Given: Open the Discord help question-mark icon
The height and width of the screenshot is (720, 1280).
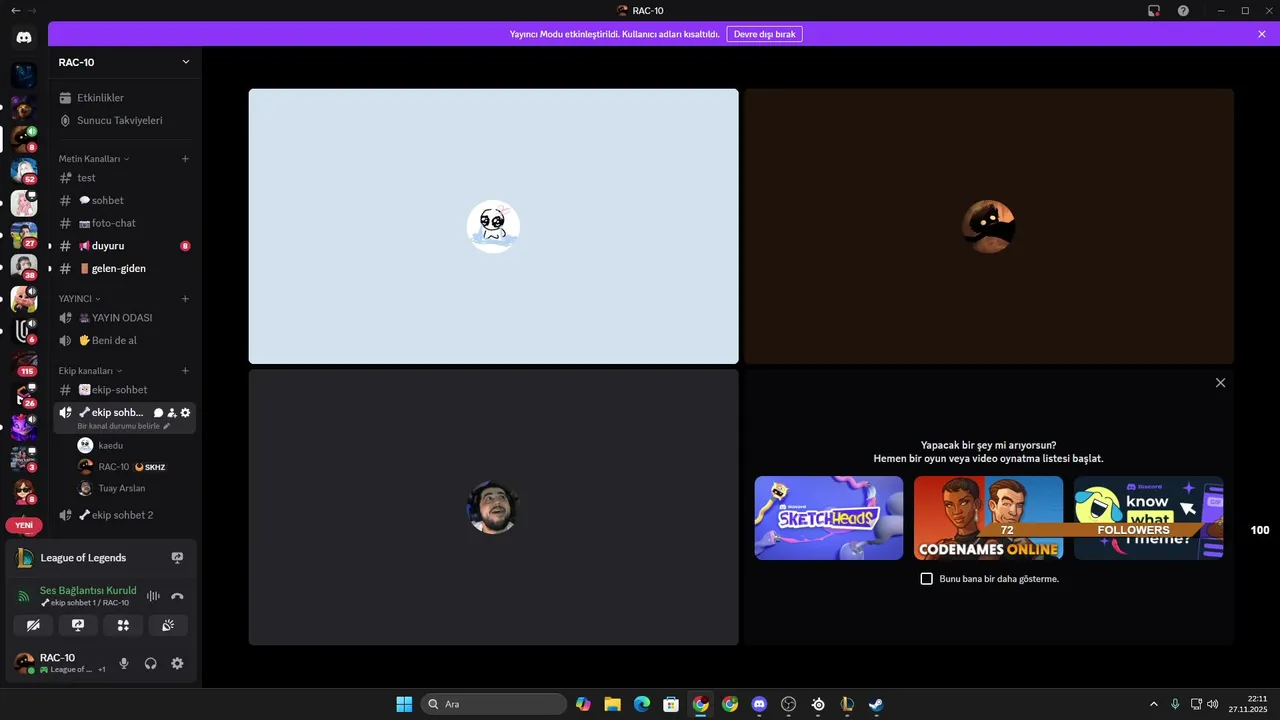Looking at the screenshot, I should pos(1183,10).
